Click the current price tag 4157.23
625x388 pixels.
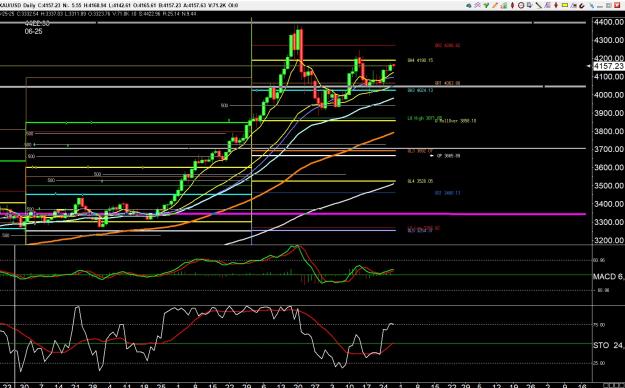tap(609, 66)
